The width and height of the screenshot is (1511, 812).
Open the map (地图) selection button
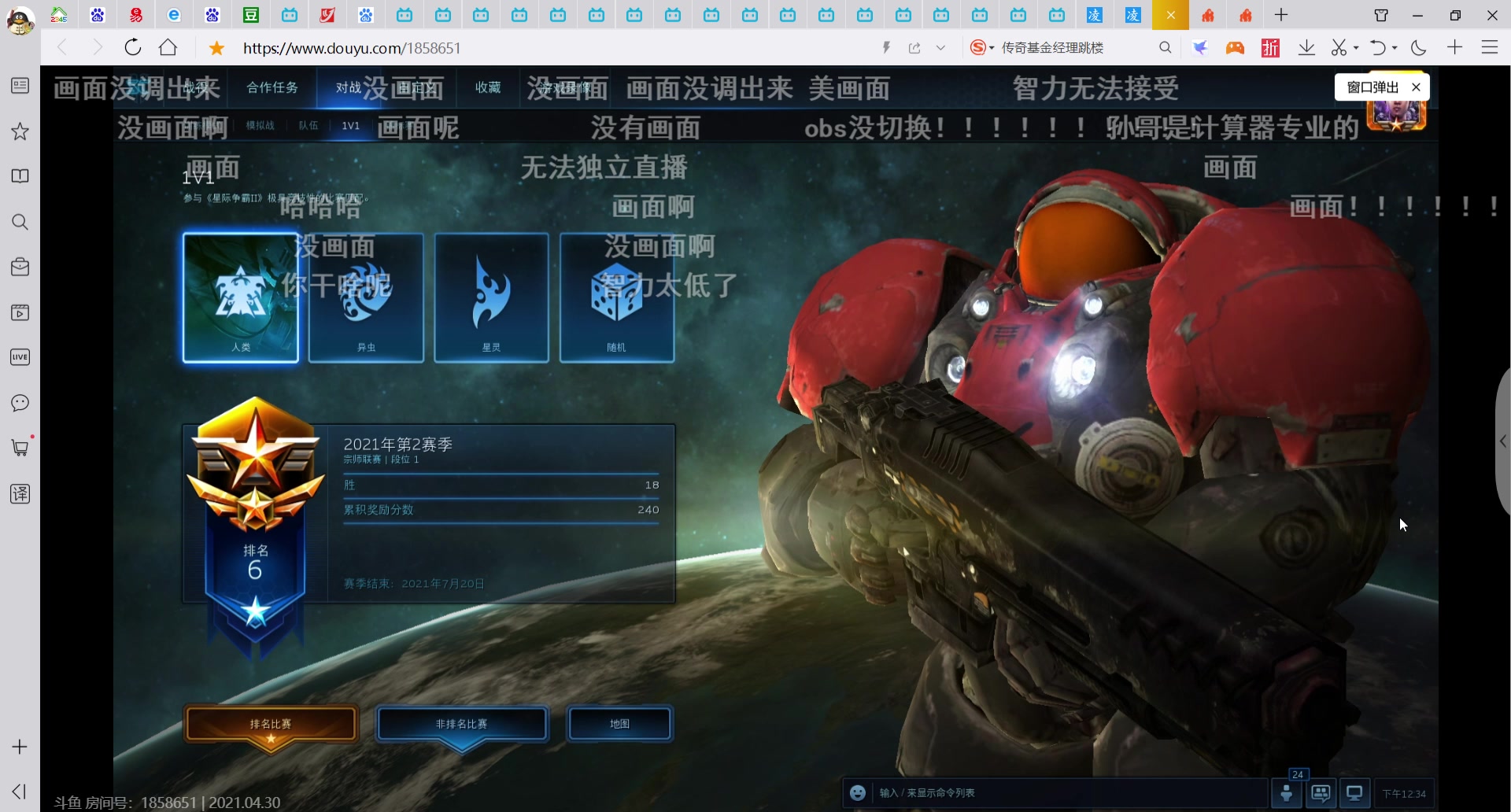(620, 724)
